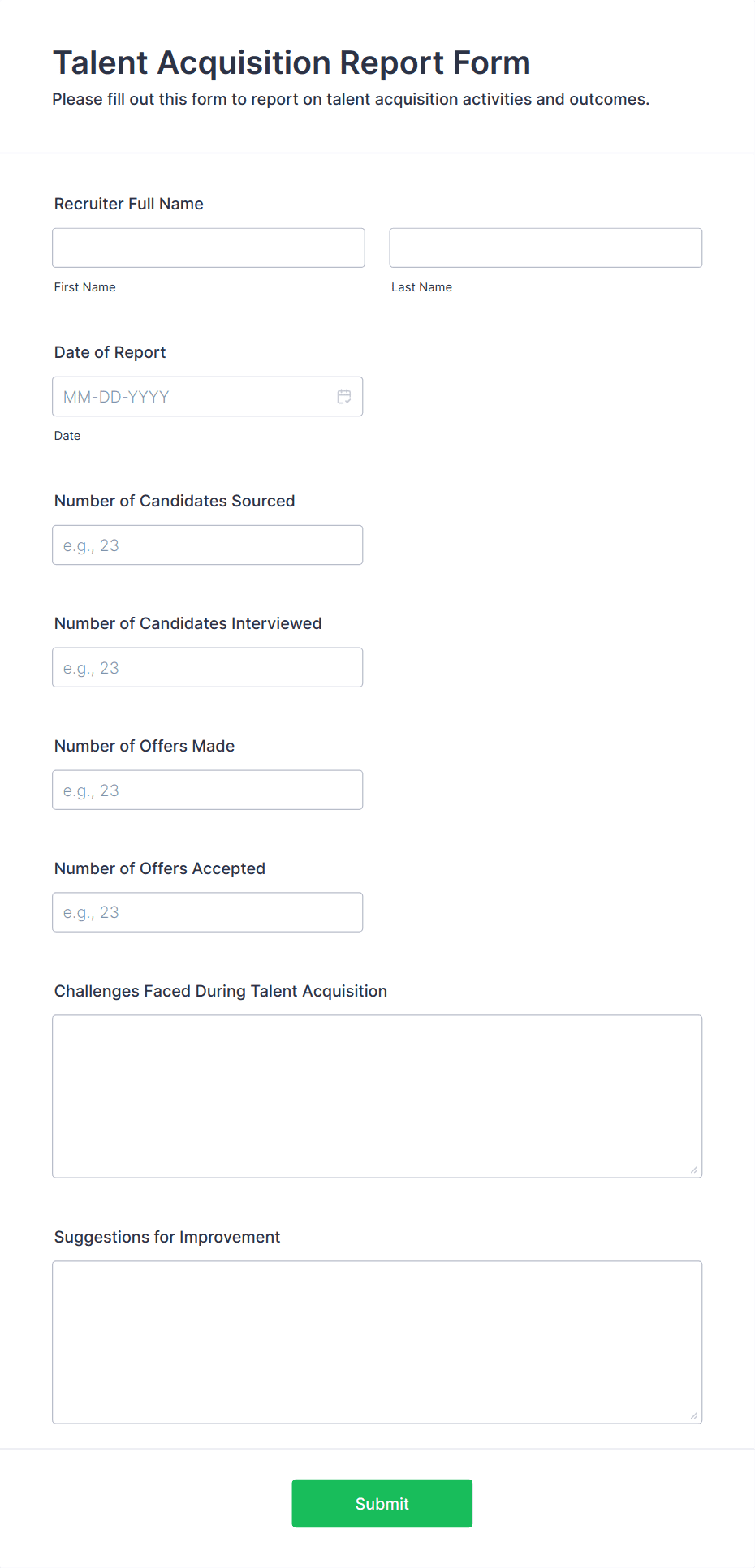Click the Number of Offers Made label
Image resolution: width=755 pixels, height=1568 pixels.
[144, 745]
